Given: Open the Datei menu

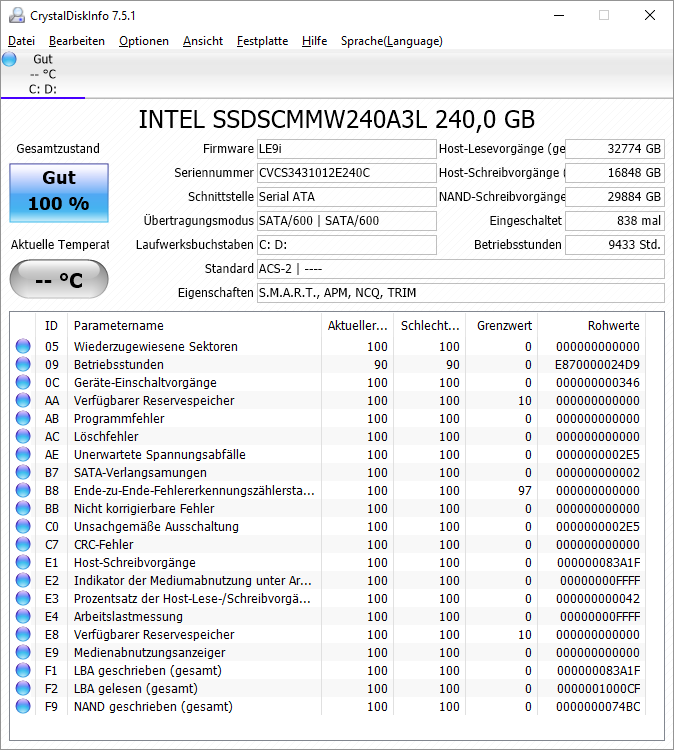Looking at the screenshot, I should click(22, 41).
